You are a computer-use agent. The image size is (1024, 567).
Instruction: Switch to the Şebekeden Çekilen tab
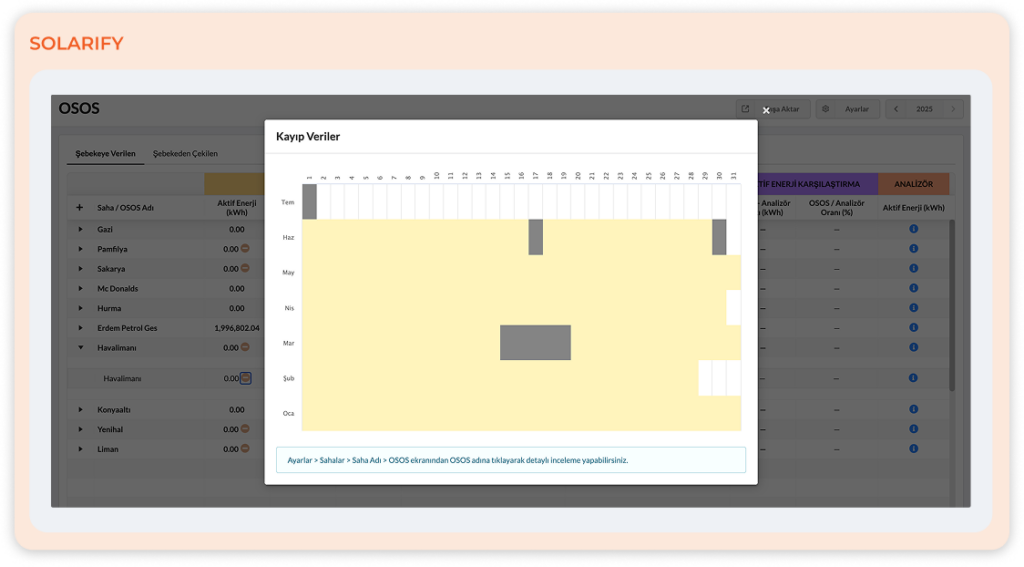coord(185,154)
